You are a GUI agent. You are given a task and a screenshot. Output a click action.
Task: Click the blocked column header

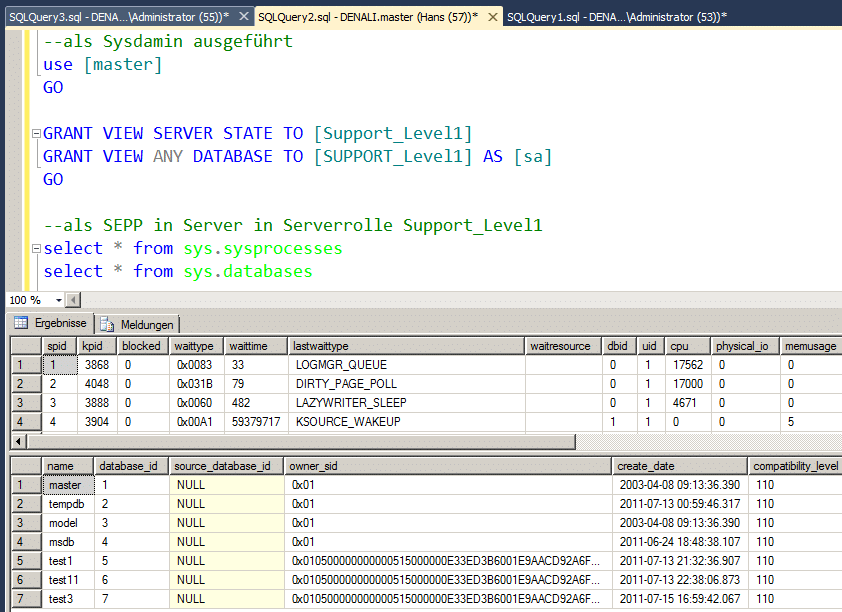(x=143, y=346)
